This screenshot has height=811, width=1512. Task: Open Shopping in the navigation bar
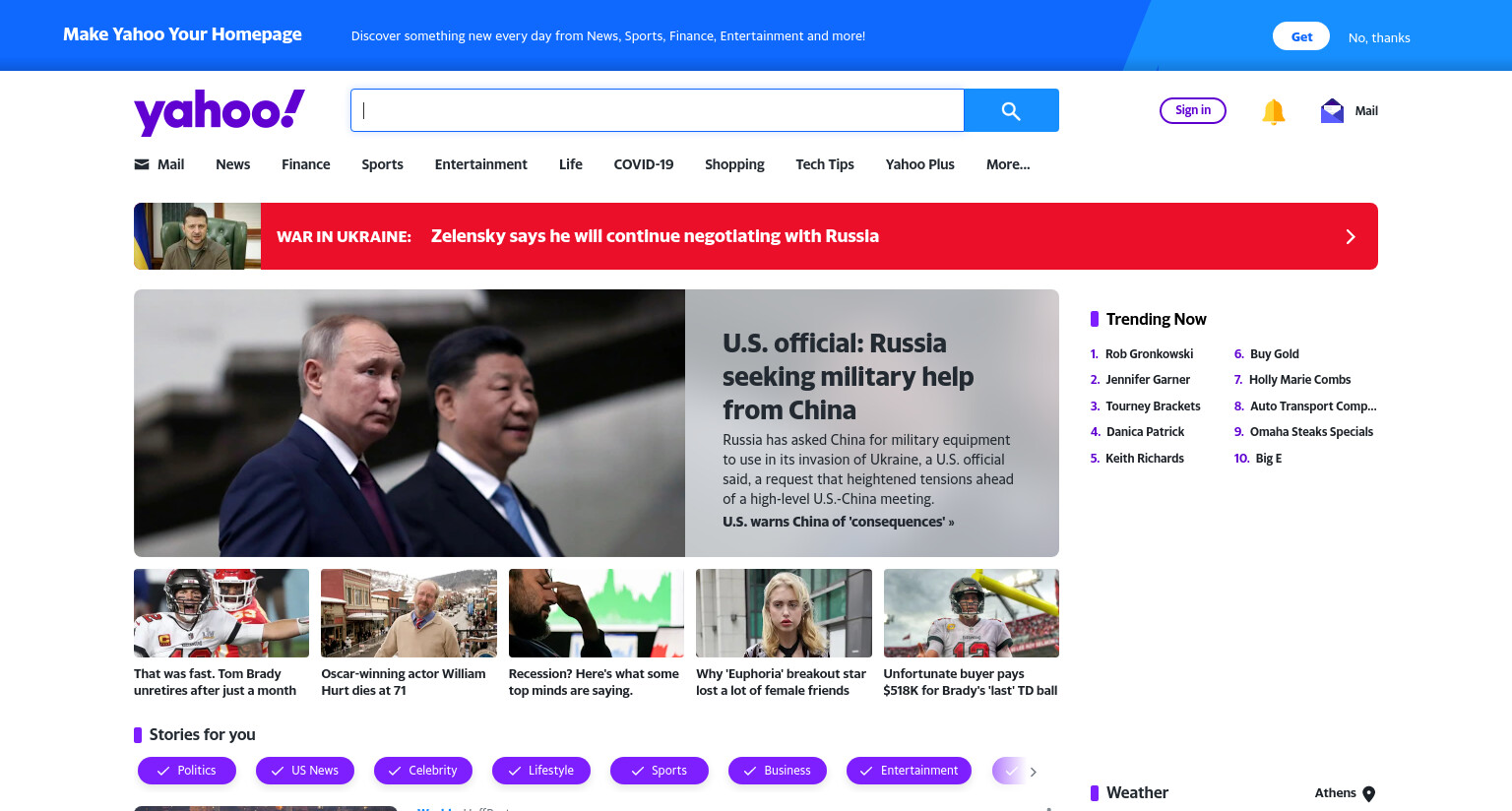coord(734,164)
